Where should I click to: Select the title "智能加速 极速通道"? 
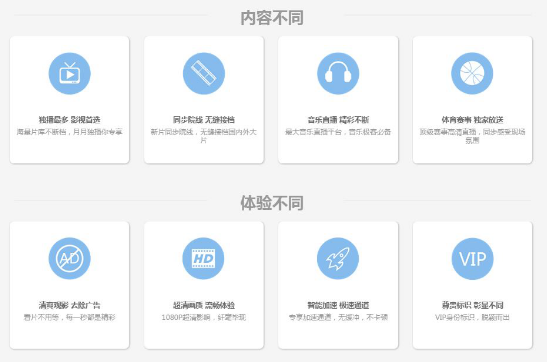click(x=338, y=305)
